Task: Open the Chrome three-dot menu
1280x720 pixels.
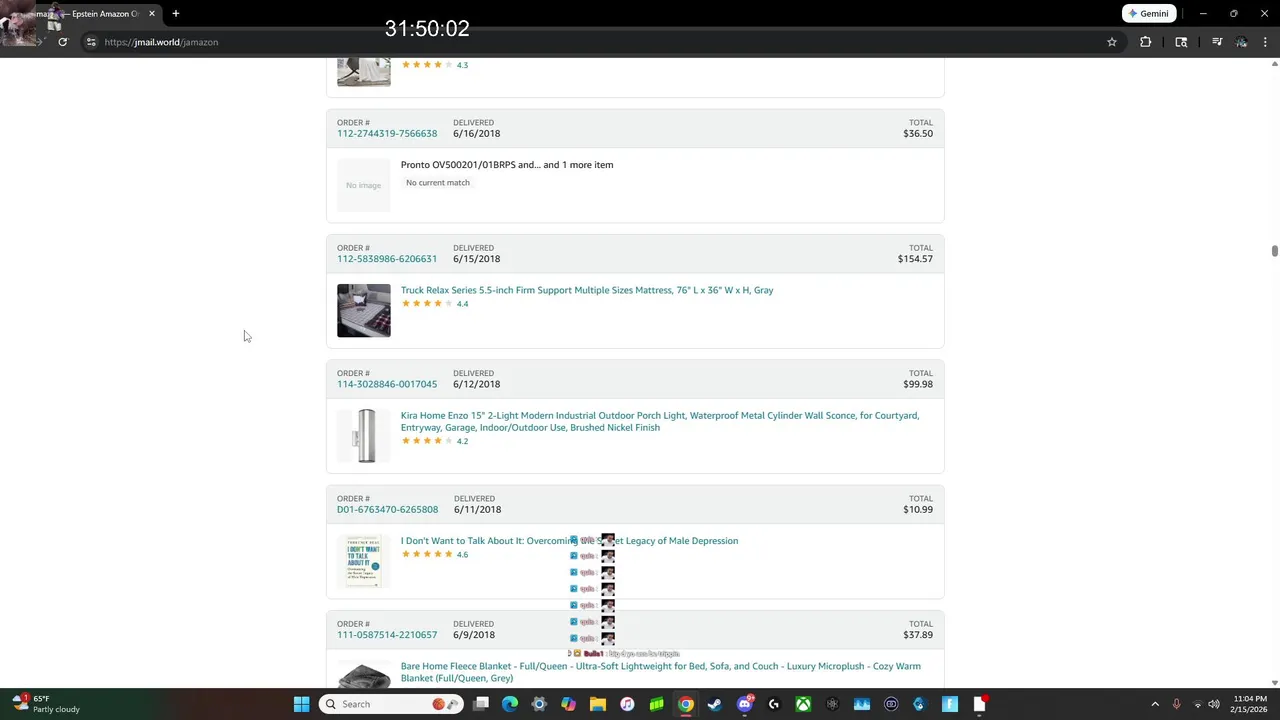Action: [1265, 42]
